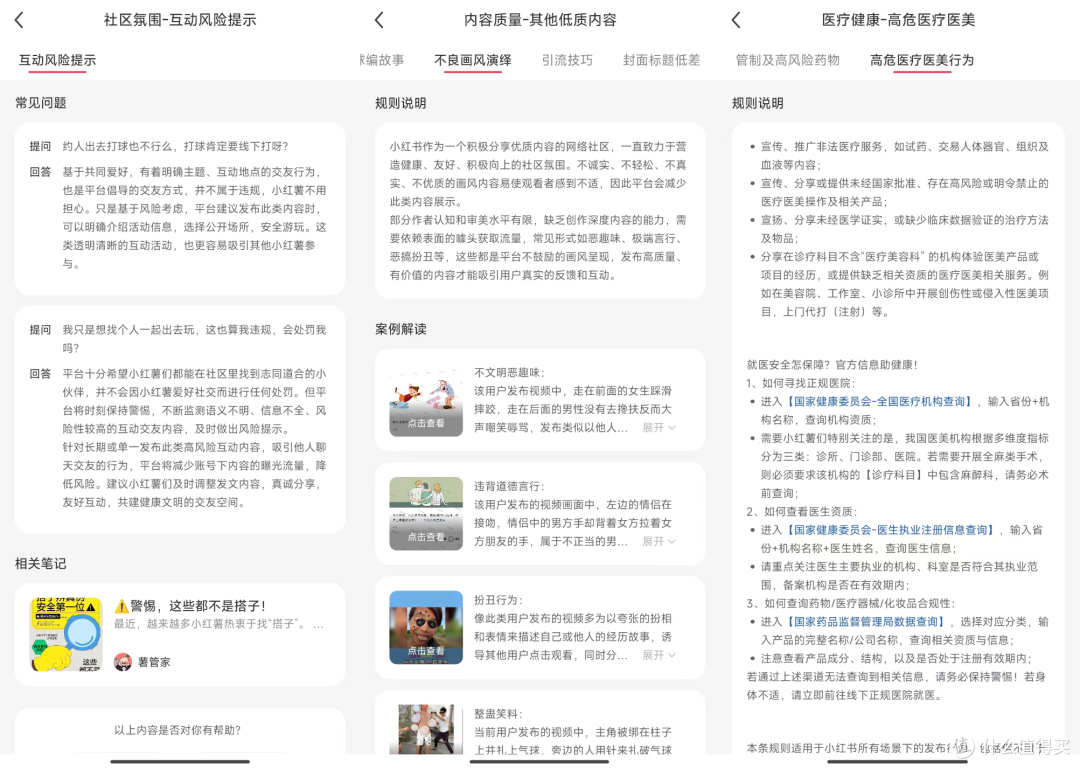Viewport: 1080px width, 769px height.
Task: Open the 国家药品监督管理局数据查询 link
Action: pyautogui.click(x=866, y=622)
